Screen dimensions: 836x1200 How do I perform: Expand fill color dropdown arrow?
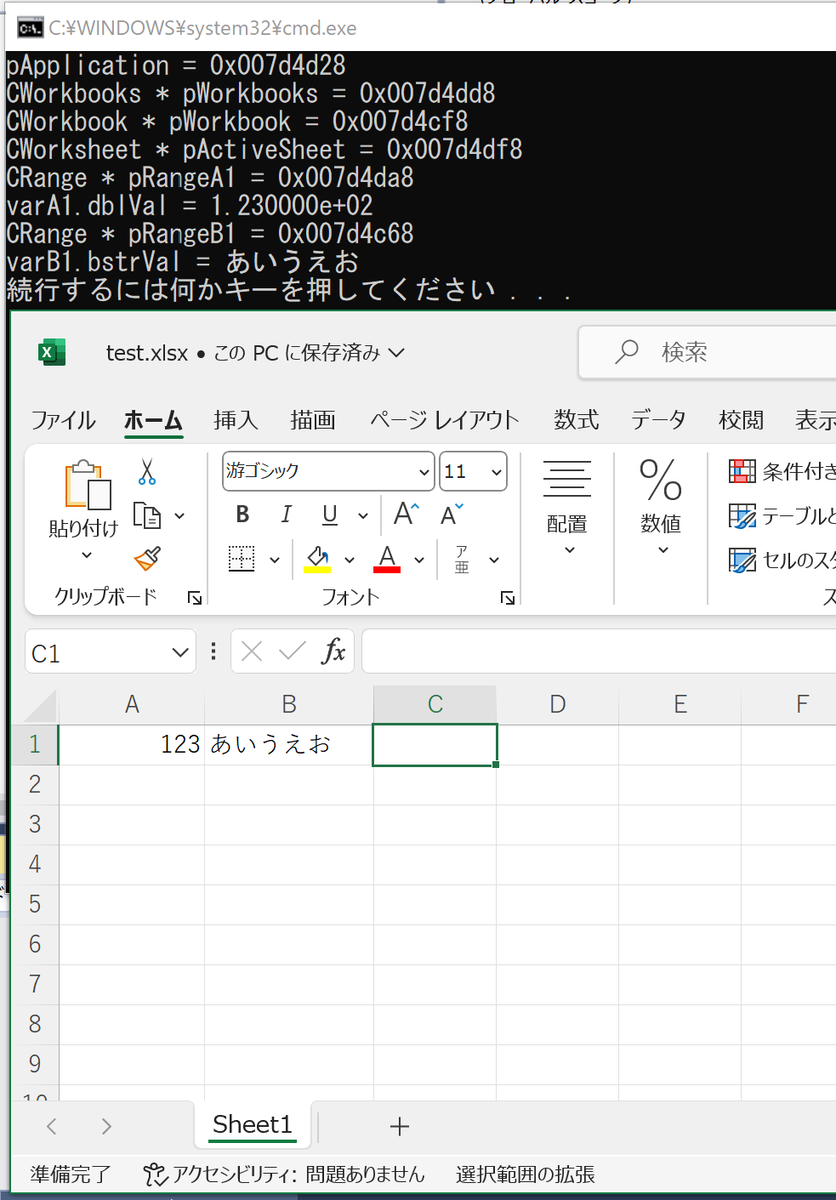click(349, 560)
